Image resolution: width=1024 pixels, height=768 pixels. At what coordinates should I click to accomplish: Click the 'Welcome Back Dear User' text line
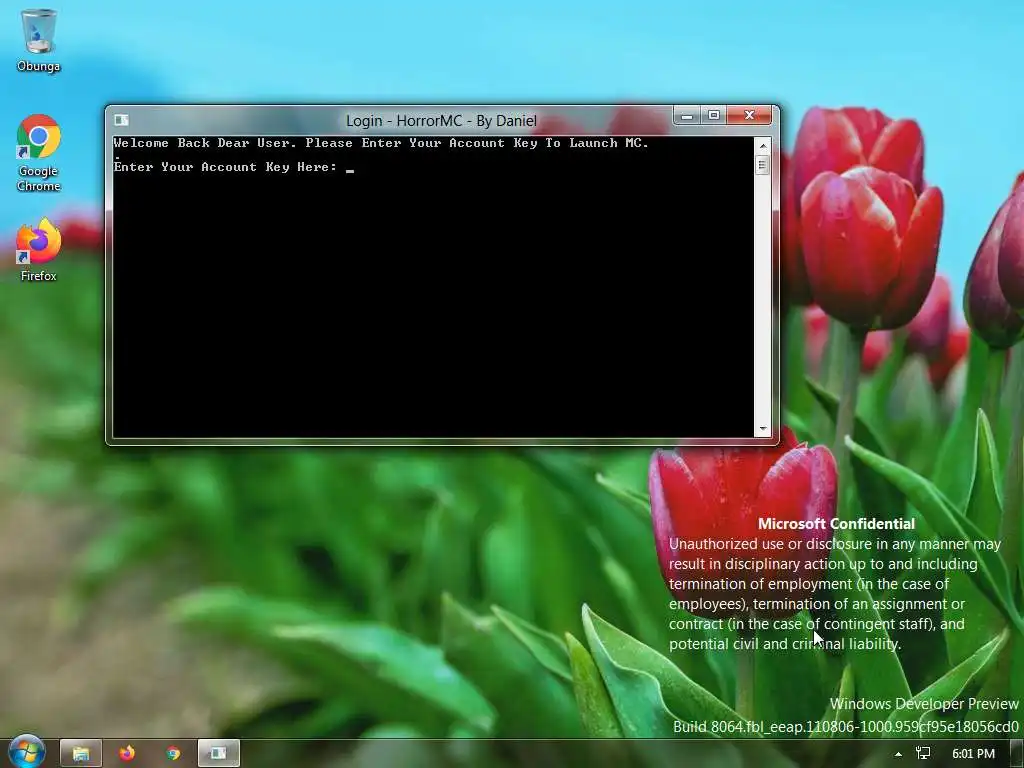click(x=381, y=143)
